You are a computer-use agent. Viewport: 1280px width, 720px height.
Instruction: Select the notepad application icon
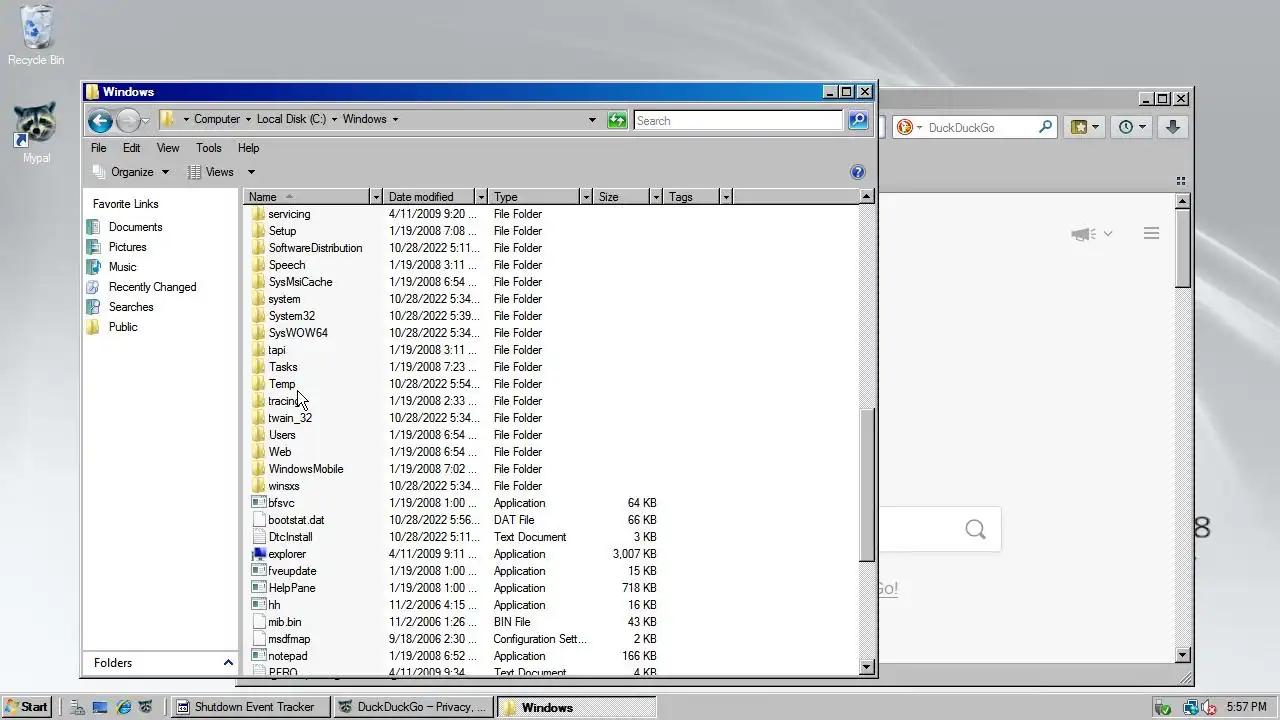point(259,656)
